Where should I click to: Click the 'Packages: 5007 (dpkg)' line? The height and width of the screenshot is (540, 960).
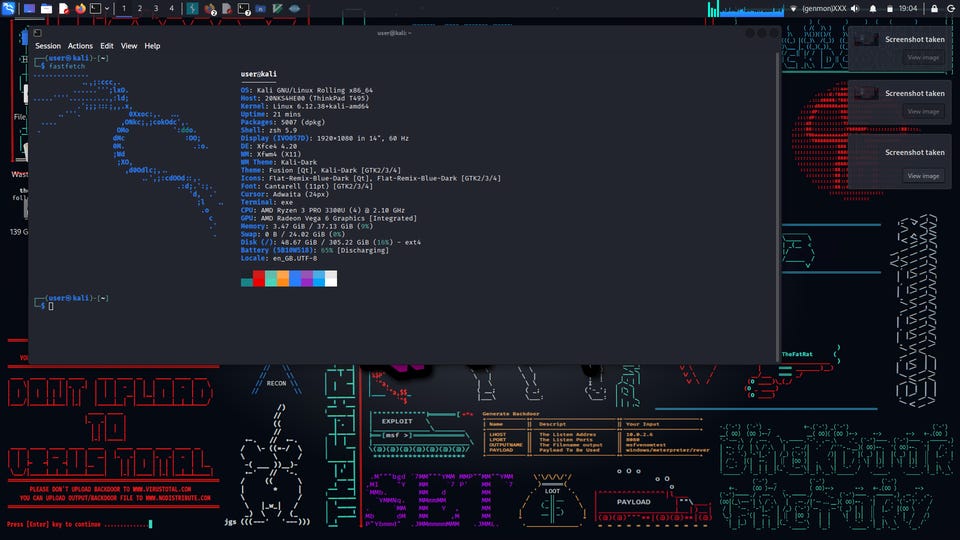click(283, 122)
